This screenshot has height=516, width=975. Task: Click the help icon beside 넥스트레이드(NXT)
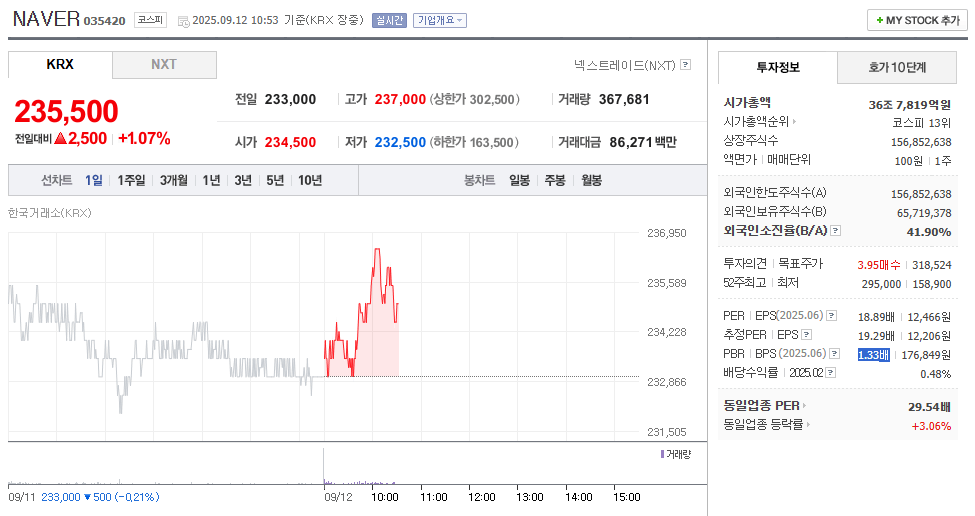[686, 65]
